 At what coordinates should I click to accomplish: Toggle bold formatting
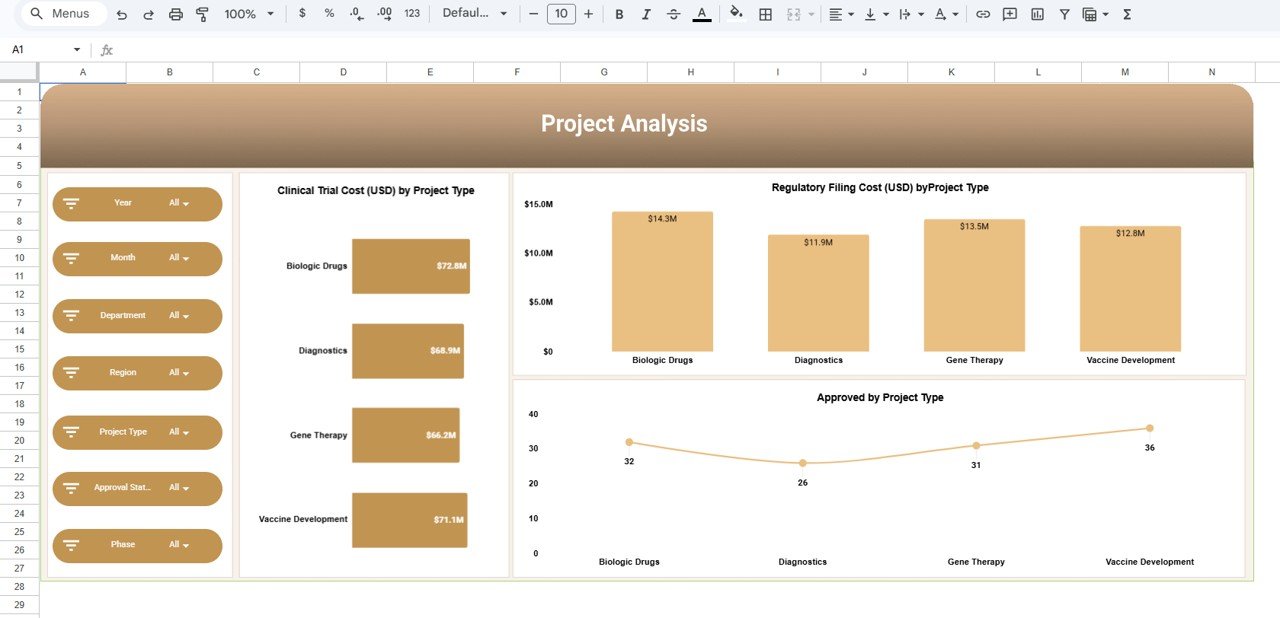(x=618, y=14)
